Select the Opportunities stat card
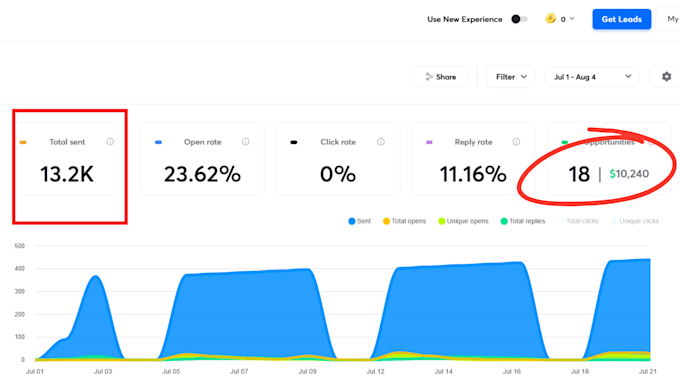Image resolution: width=680 pixels, height=383 pixels. (x=609, y=159)
